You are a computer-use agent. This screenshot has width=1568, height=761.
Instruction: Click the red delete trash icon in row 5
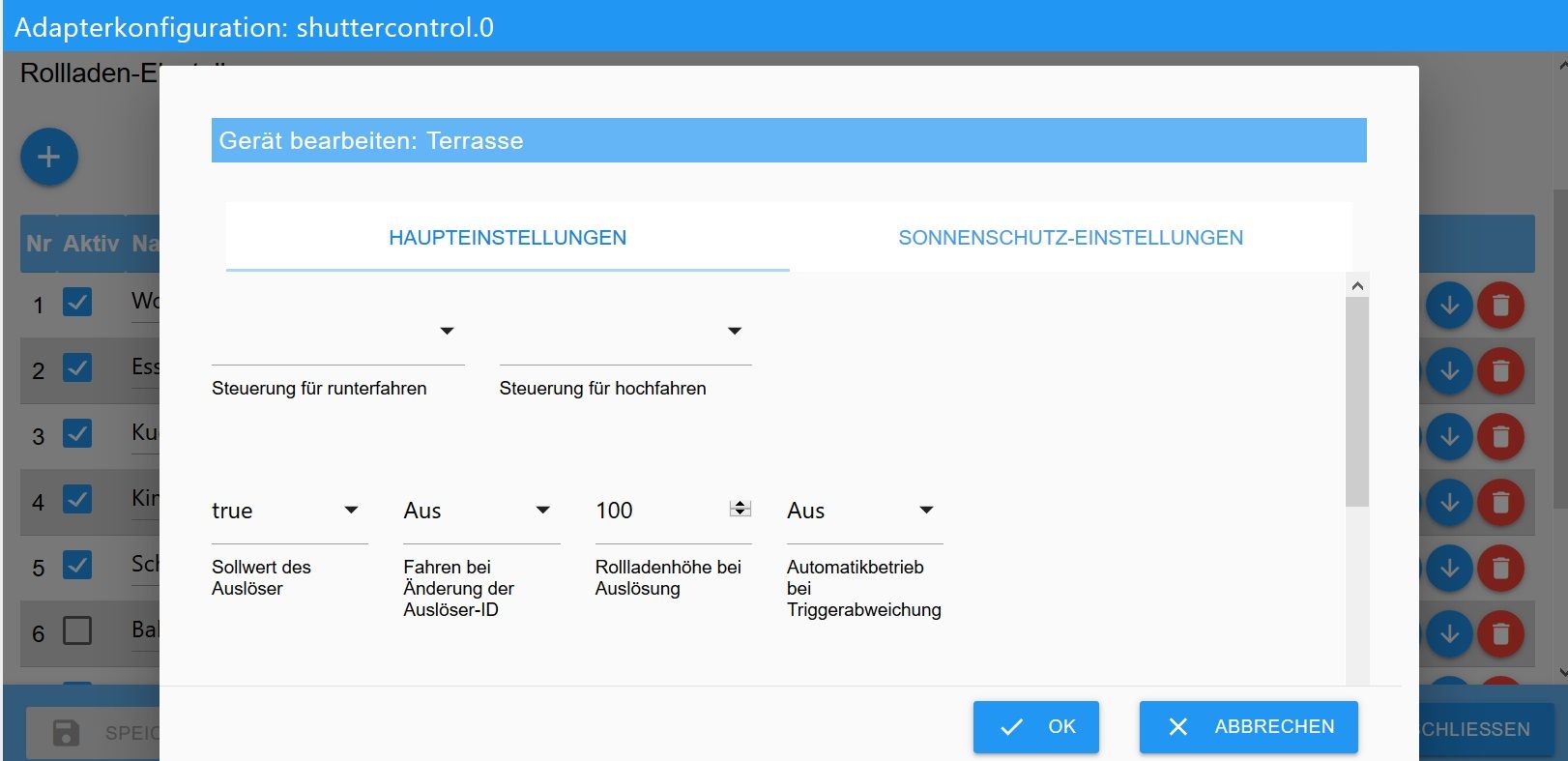[x=1500, y=569]
